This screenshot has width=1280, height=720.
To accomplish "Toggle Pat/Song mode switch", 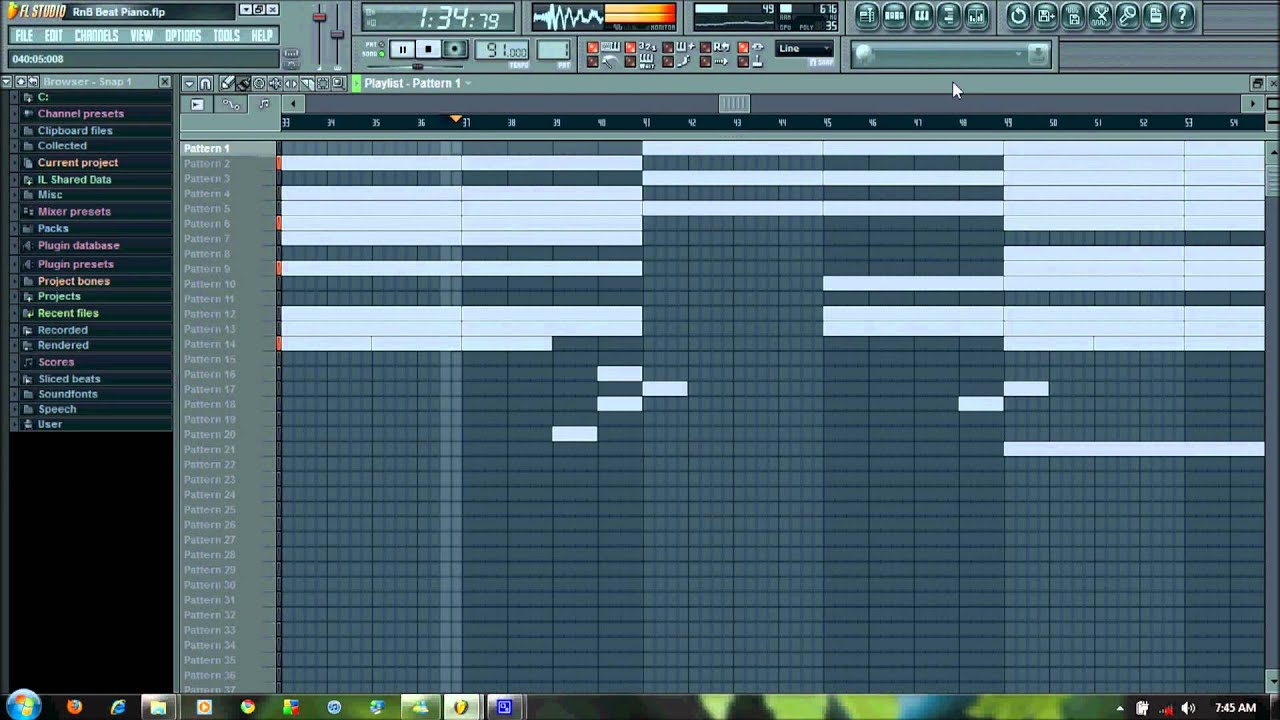I will (x=373, y=49).
